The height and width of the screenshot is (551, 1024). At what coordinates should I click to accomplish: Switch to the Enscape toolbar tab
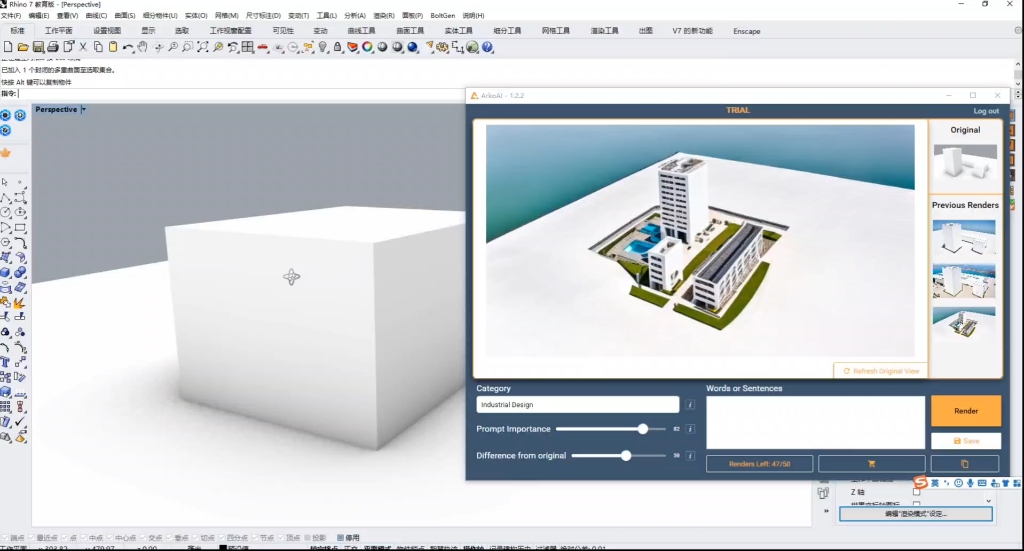(x=746, y=31)
